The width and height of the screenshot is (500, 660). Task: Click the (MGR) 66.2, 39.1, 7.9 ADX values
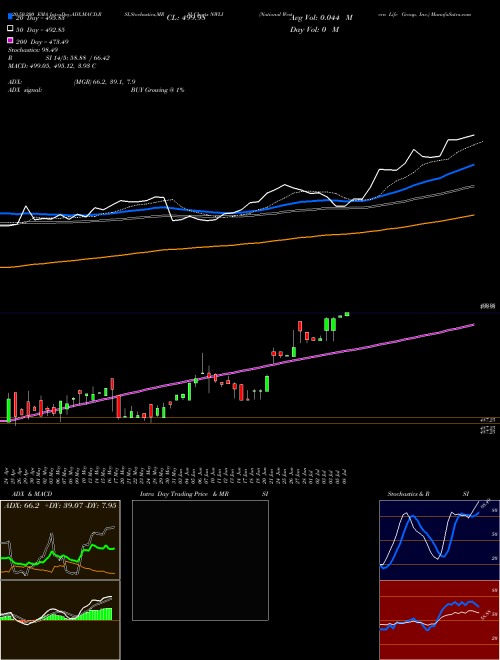(x=104, y=82)
